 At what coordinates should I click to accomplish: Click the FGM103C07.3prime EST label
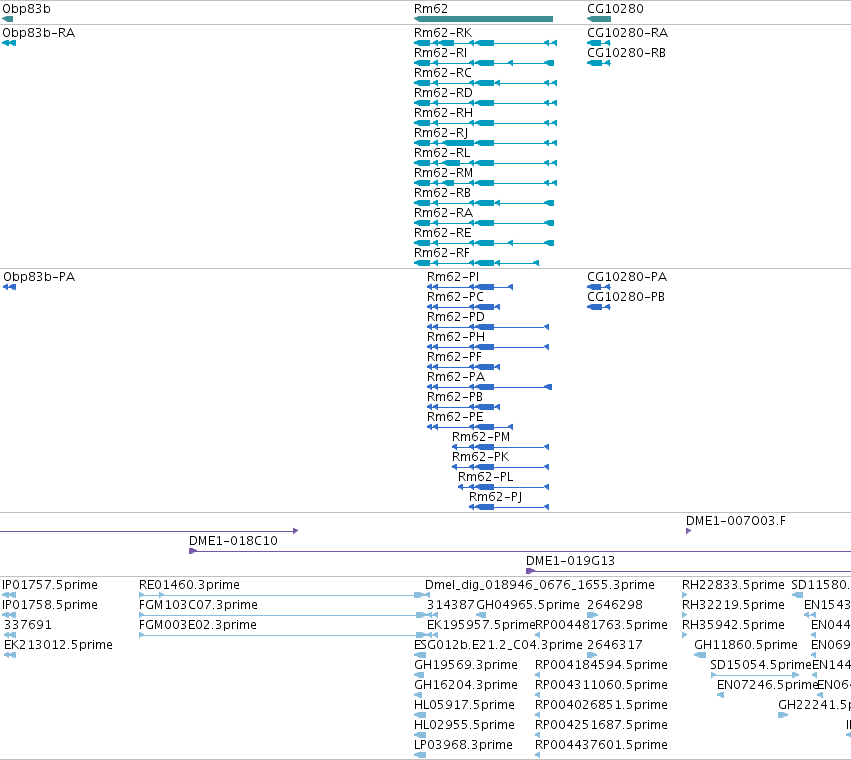pos(198,605)
